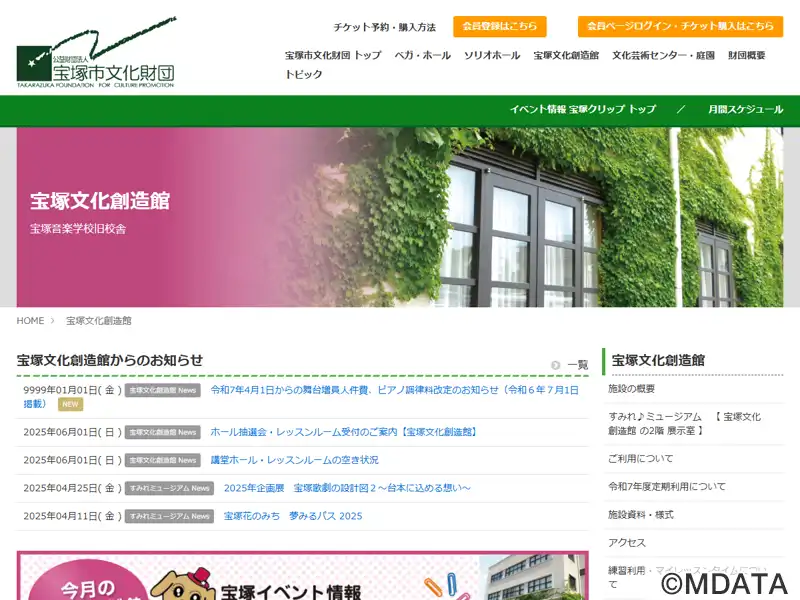Open 宝塚花のみち 夢みるパス 2025 link
Image resolution: width=800 pixels, height=600 pixels.
293,516
